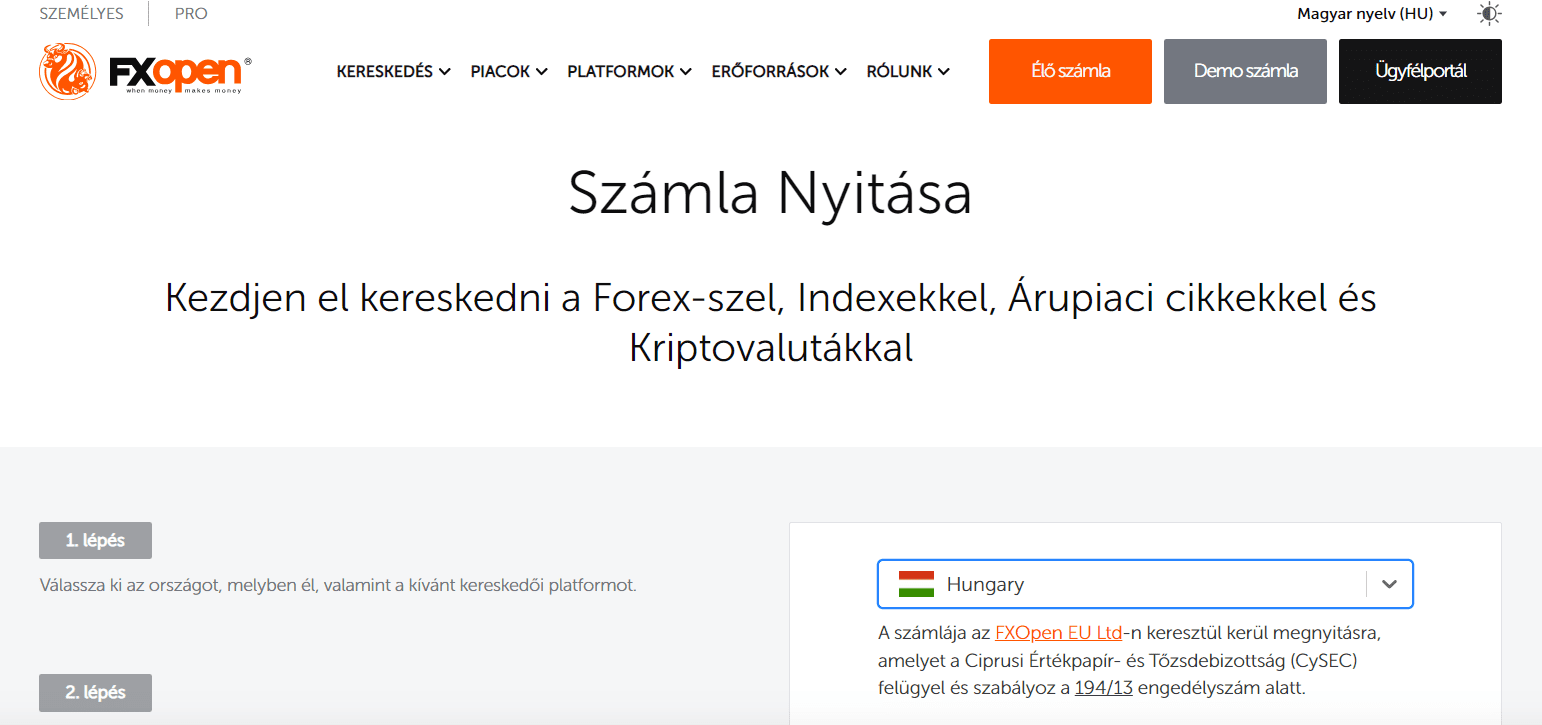Click the Számla Nyitása heading
Screen dimensions: 1542x725
(x=770, y=194)
